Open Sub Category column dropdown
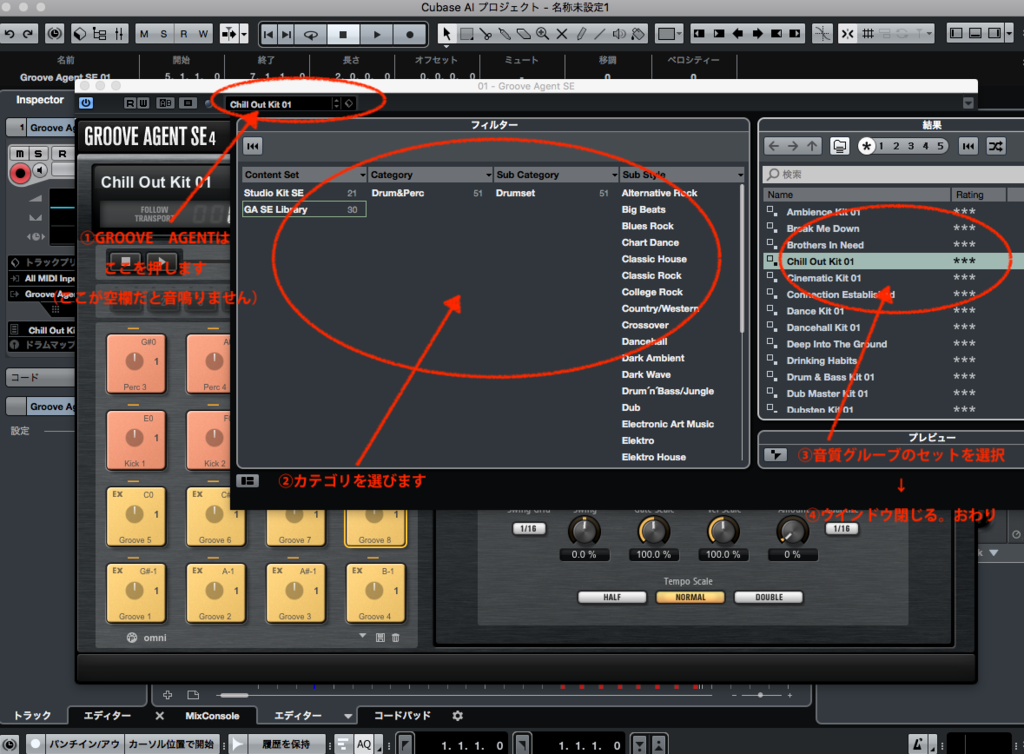 pos(615,175)
